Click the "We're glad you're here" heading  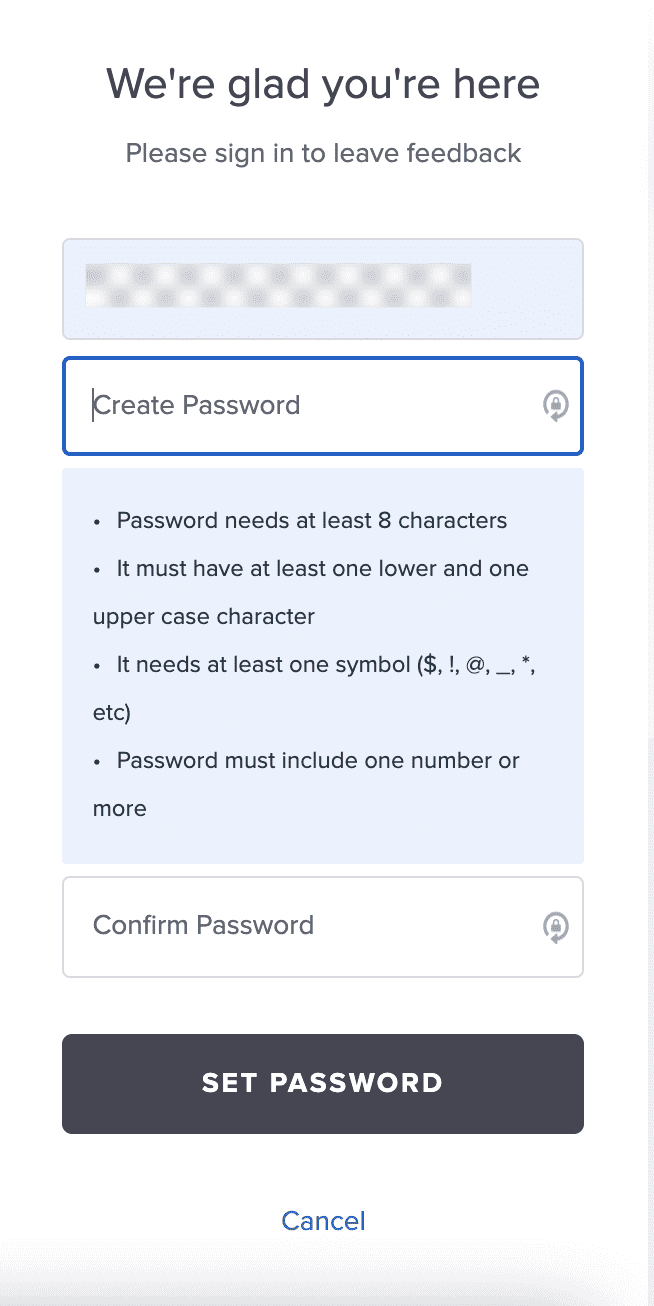pyautogui.click(x=323, y=83)
